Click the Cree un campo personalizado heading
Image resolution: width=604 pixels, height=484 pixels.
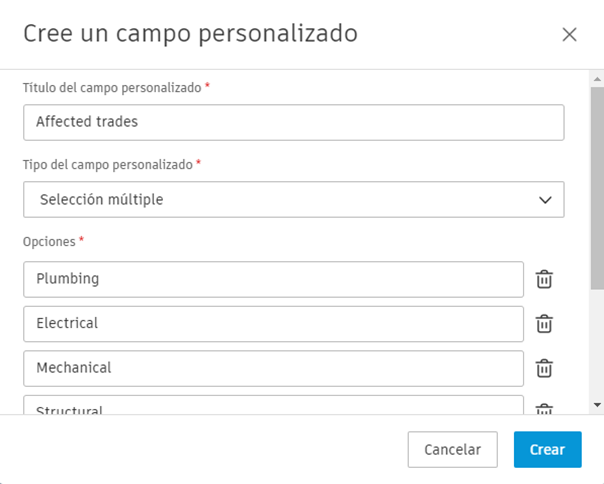[x=190, y=33]
